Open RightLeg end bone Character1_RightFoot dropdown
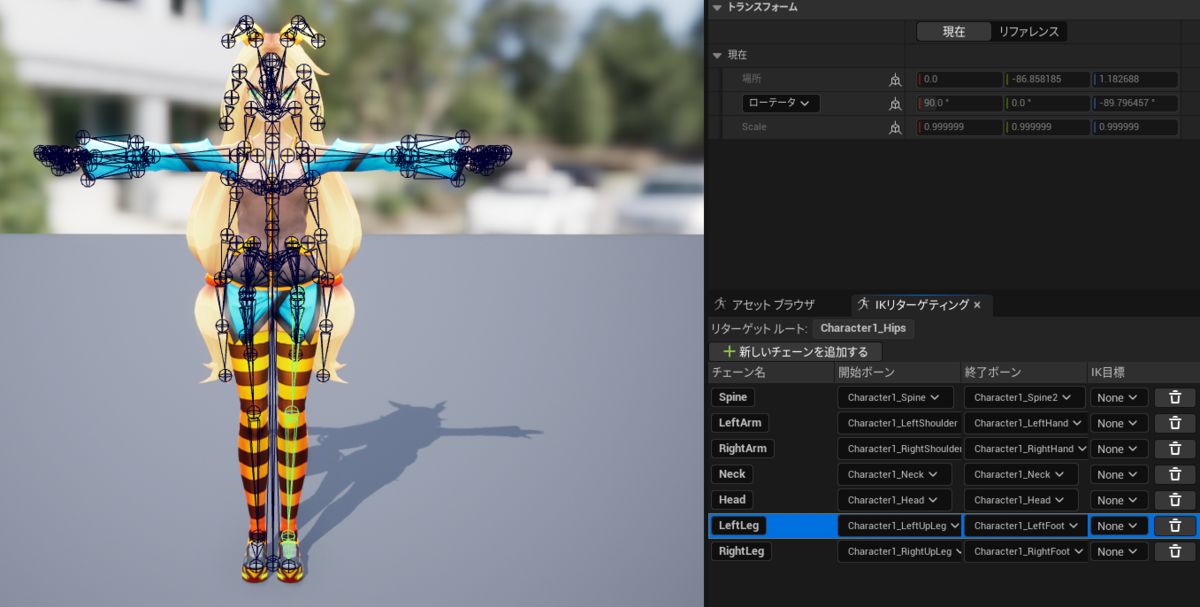Image resolution: width=1200 pixels, height=607 pixels. click(x=1026, y=551)
